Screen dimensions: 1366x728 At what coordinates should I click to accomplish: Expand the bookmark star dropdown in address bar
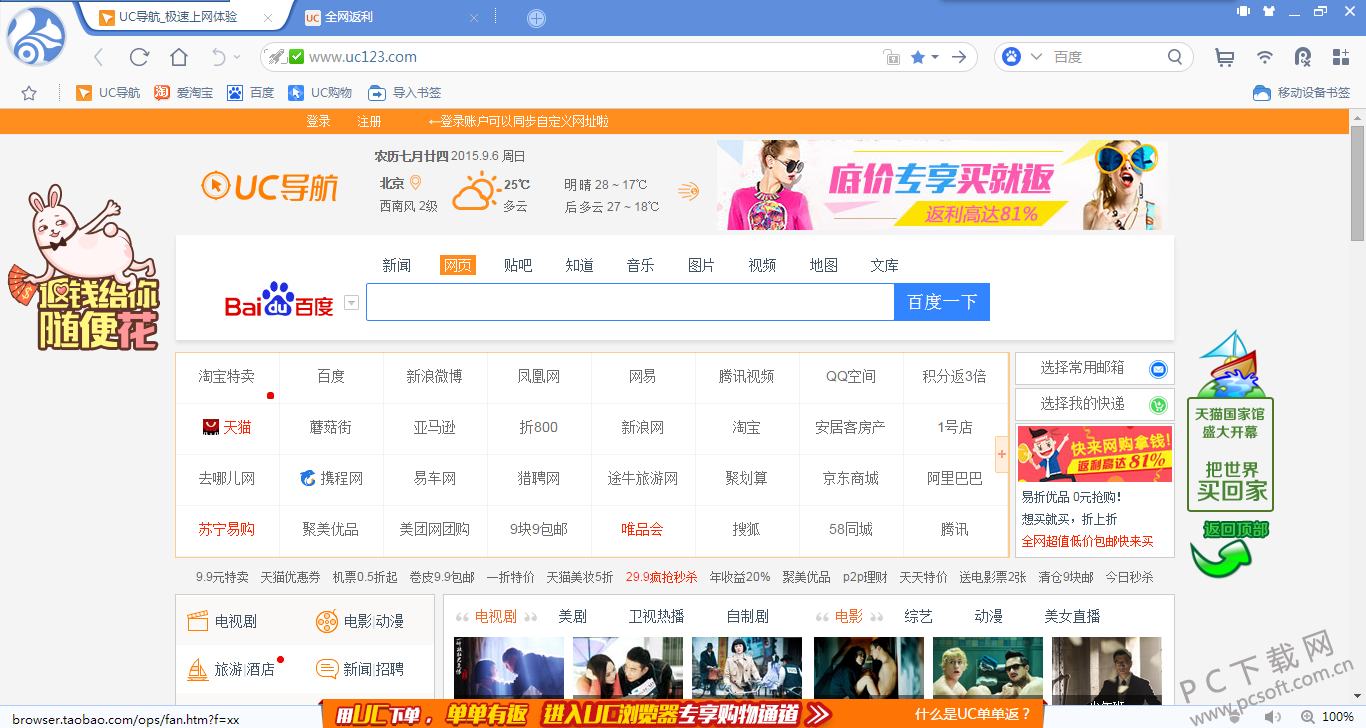[935, 57]
